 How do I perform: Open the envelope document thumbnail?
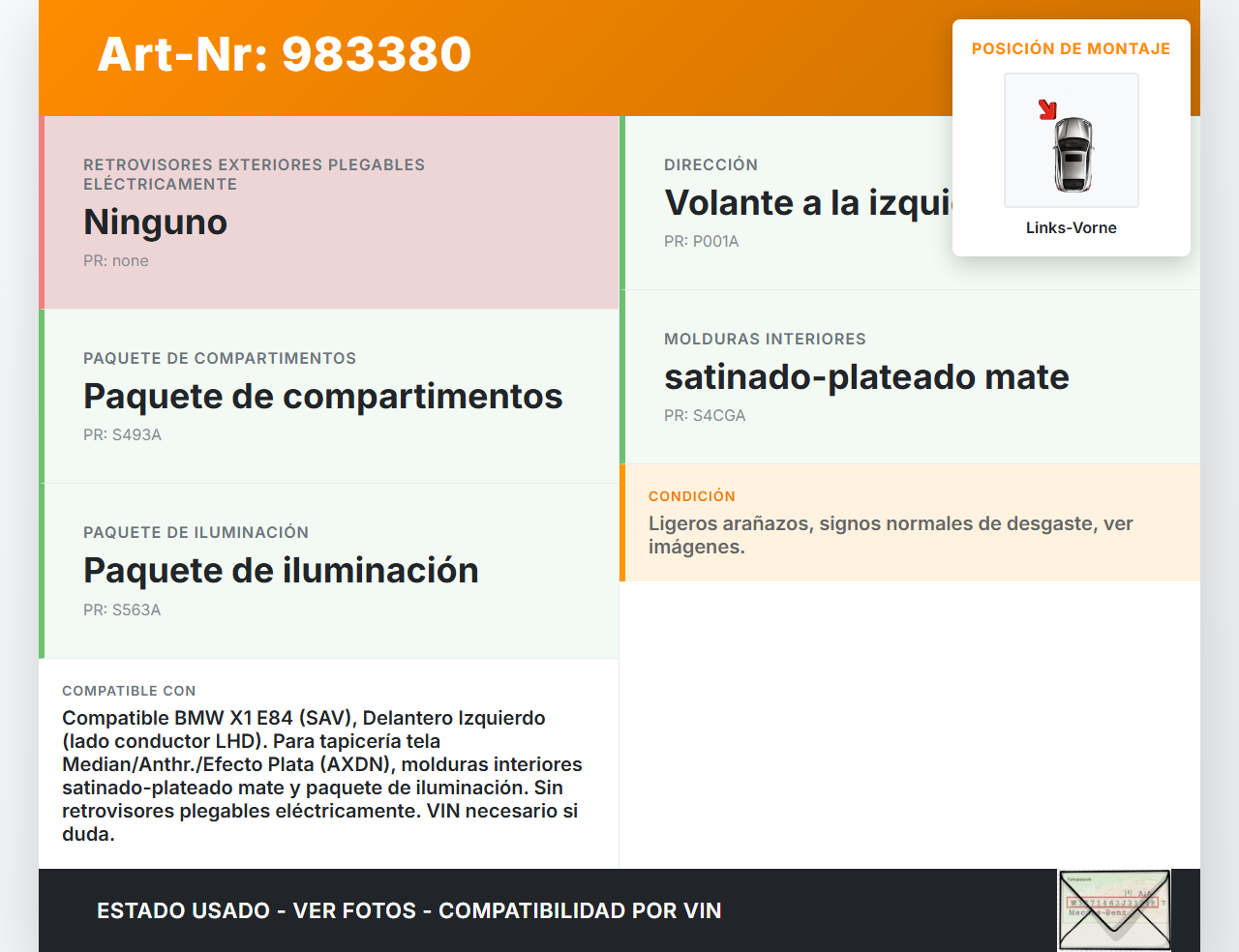pyautogui.click(x=1114, y=910)
